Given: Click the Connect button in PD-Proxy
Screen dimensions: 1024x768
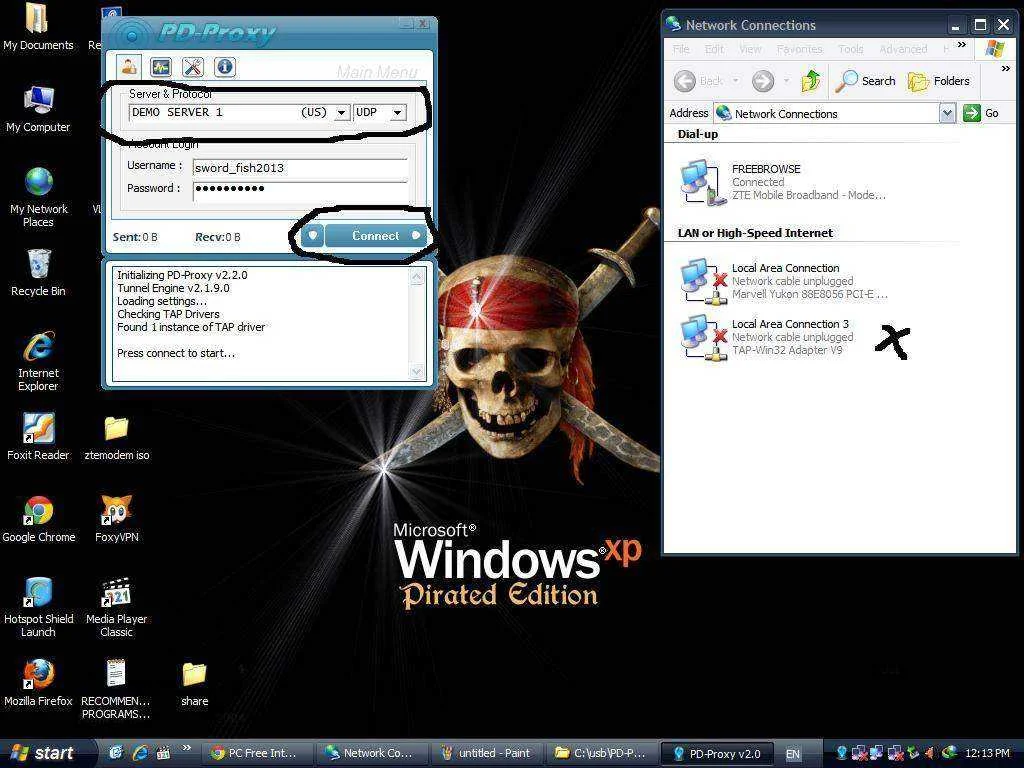Looking at the screenshot, I should coord(376,236).
